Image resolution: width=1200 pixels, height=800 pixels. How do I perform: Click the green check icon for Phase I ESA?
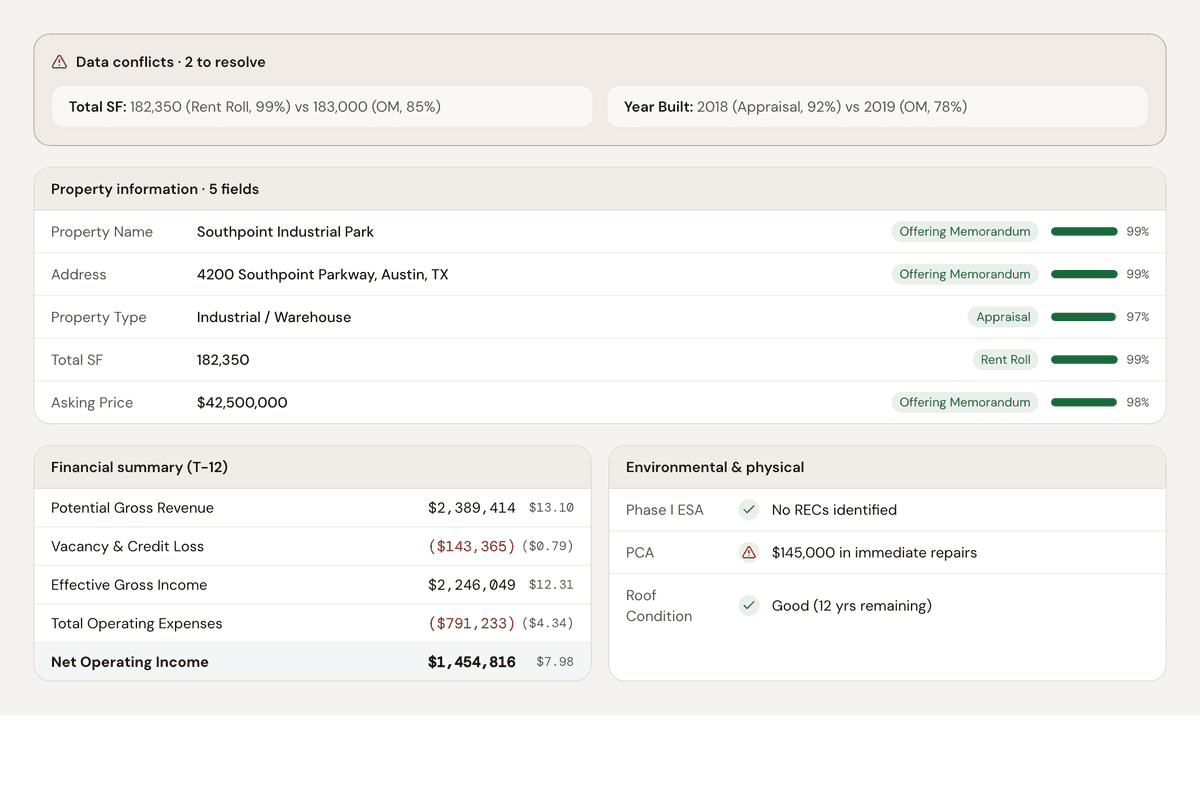click(749, 510)
